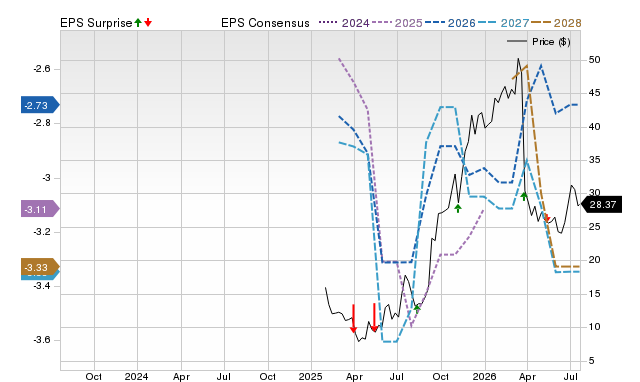Screen dimensions: 640x382
Task: Click the green up arrow beside EPS Surprise
Action: (138, 22)
